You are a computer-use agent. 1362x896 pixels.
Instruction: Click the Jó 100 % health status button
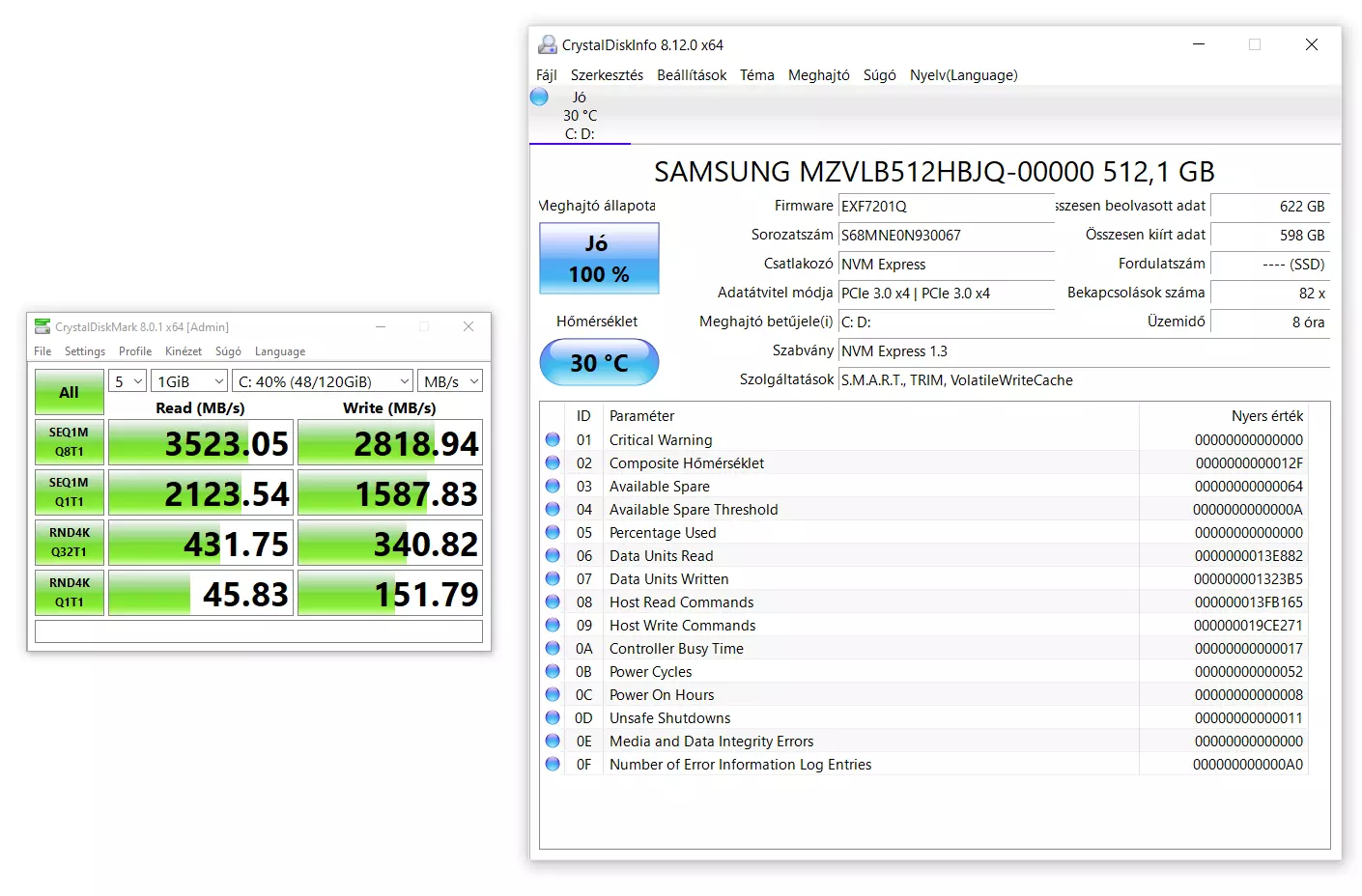point(599,259)
